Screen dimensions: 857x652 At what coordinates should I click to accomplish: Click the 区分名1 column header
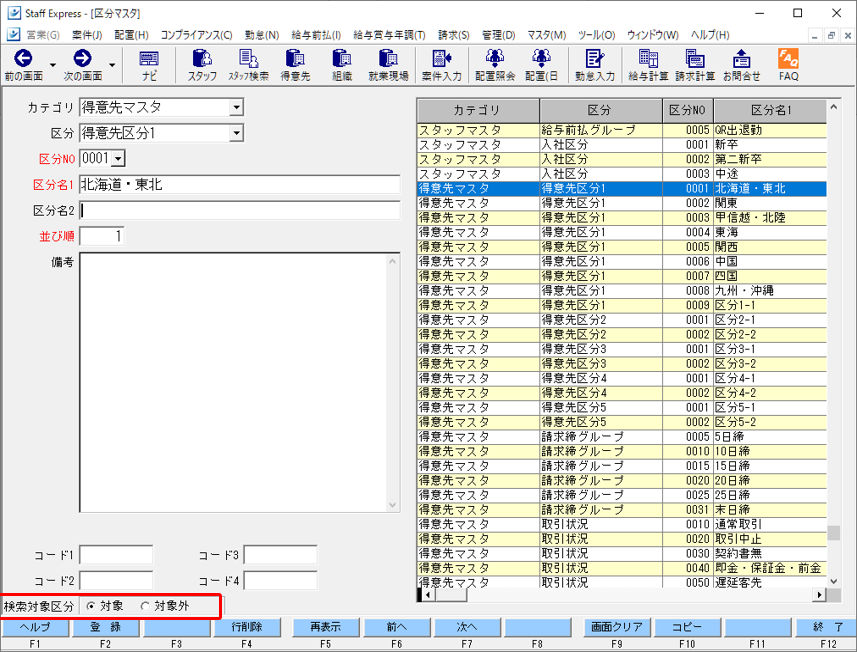tap(770, 110)
